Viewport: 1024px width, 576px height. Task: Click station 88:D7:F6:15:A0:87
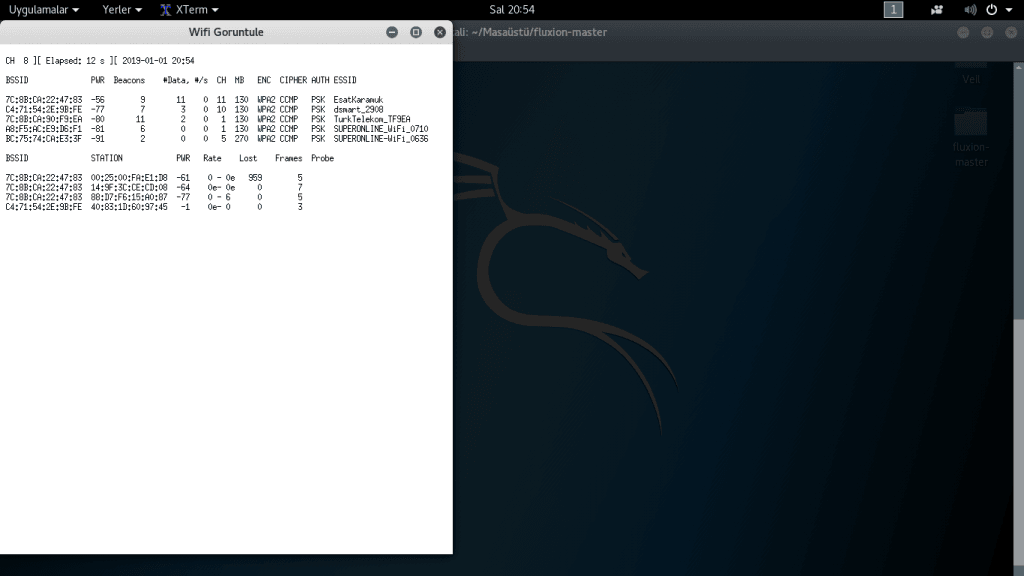pos(129,197)
